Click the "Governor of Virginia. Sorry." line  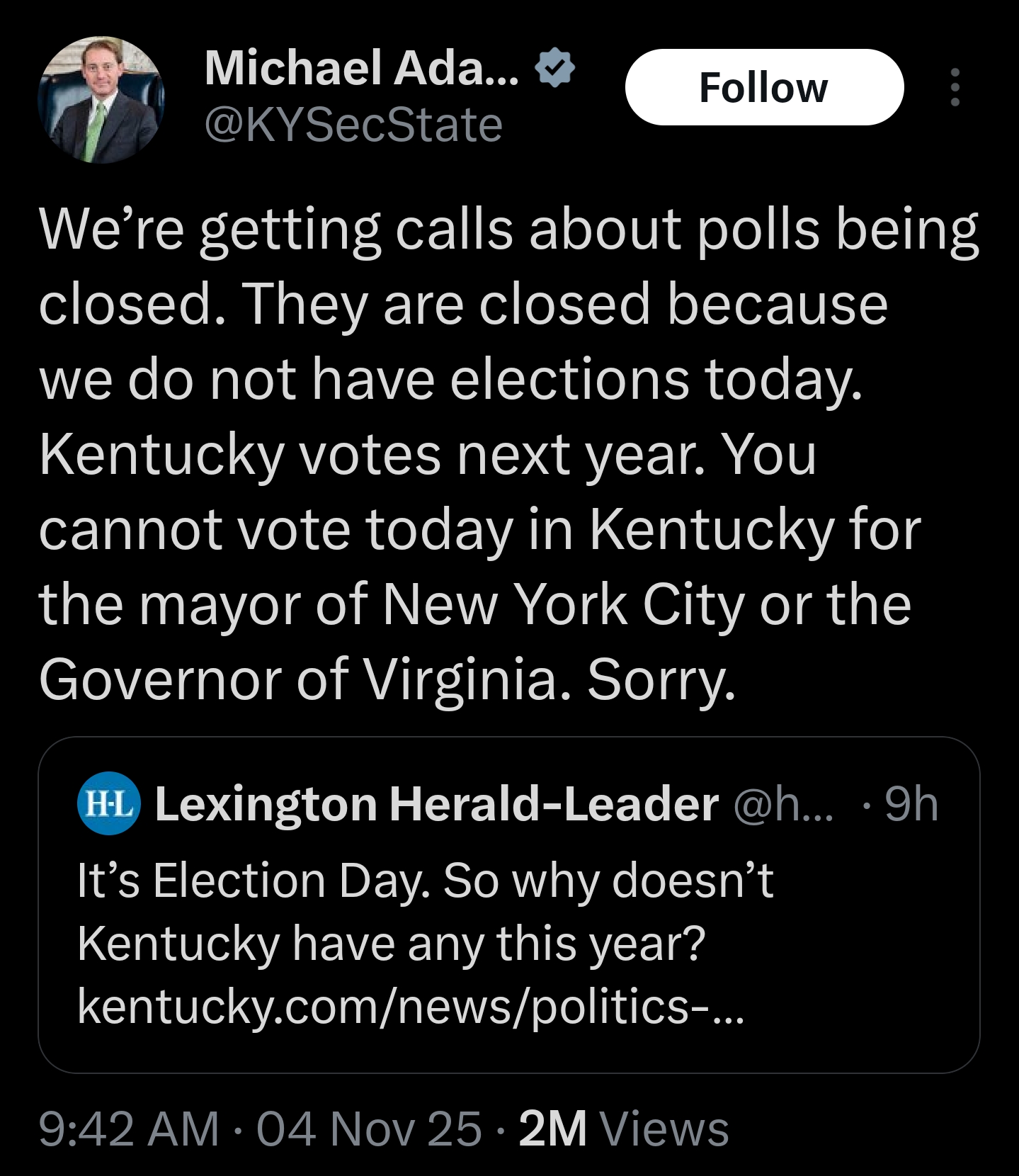click(x=387, y=679)
